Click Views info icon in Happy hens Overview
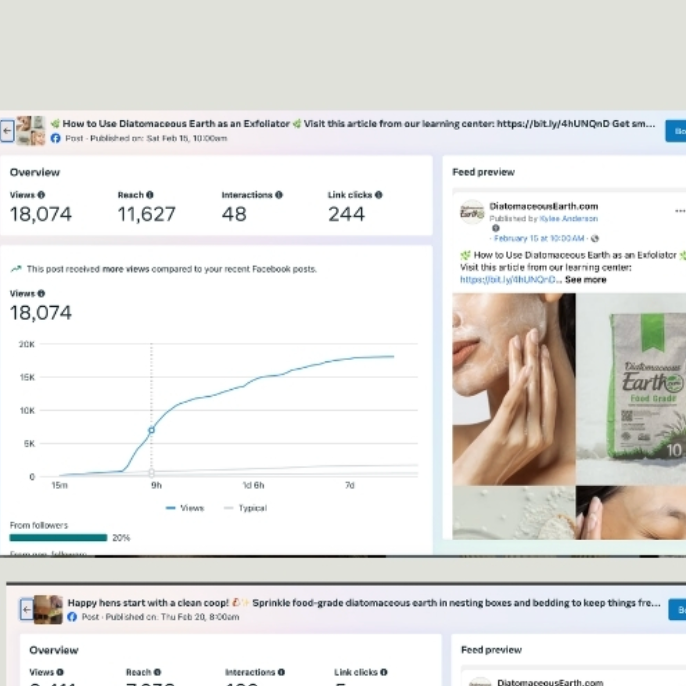Screen dimensions: 686x686 point(60,672)
